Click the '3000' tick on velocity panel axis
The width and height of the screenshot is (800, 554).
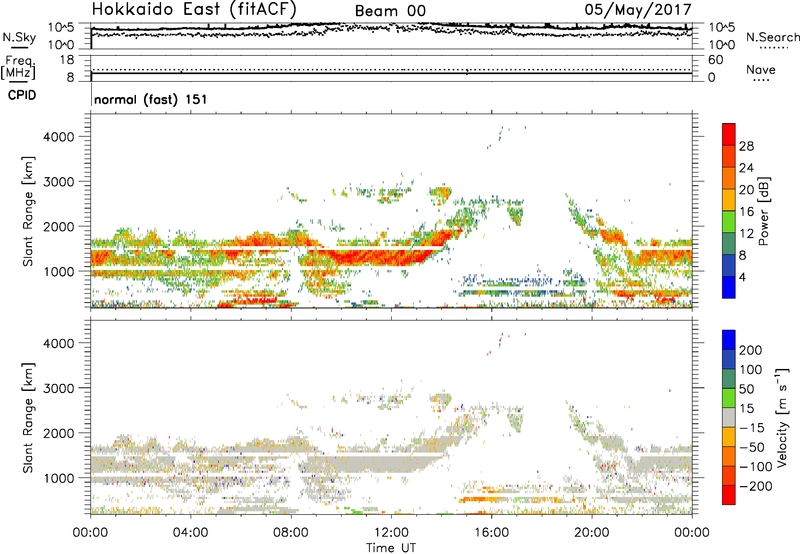[x=59, y=388]
